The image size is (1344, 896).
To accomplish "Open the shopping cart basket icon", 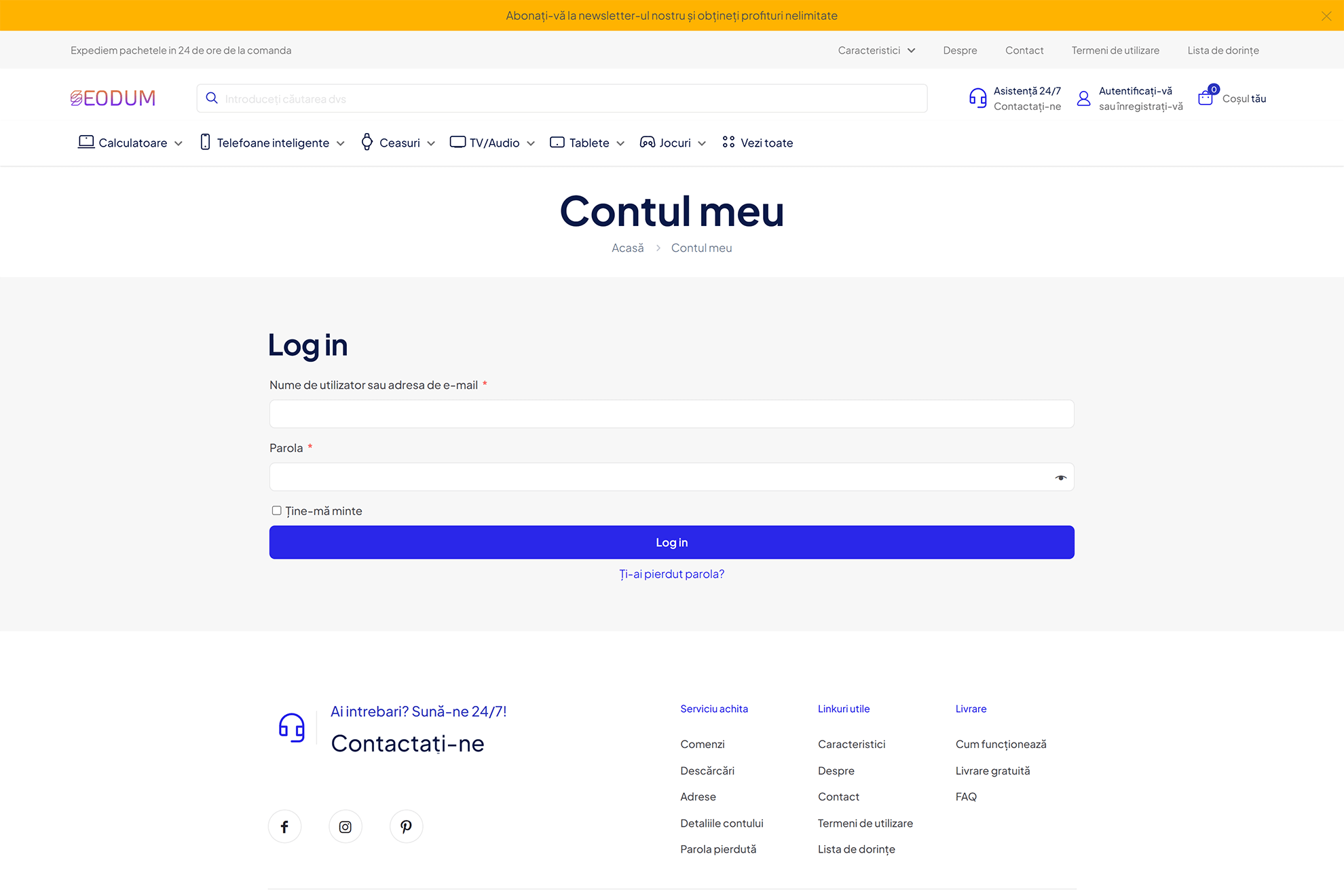I will [1206, 98].
